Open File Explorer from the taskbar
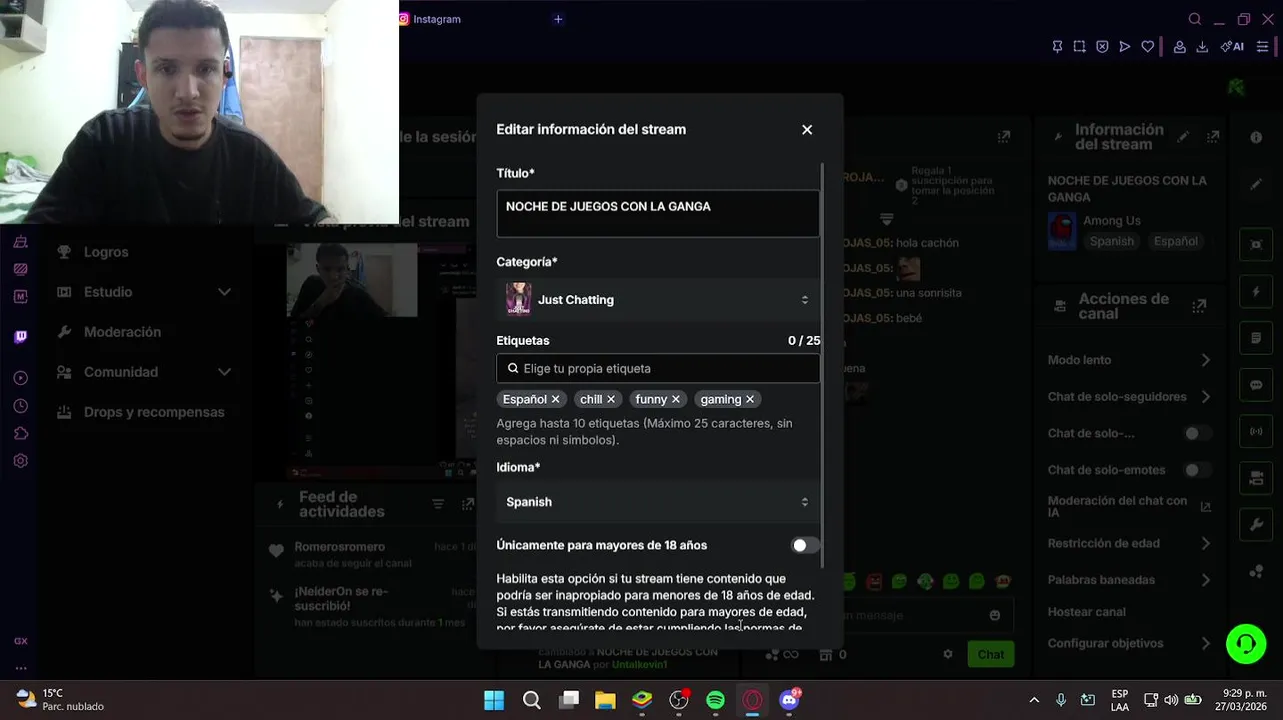 [x=605, y=701]
